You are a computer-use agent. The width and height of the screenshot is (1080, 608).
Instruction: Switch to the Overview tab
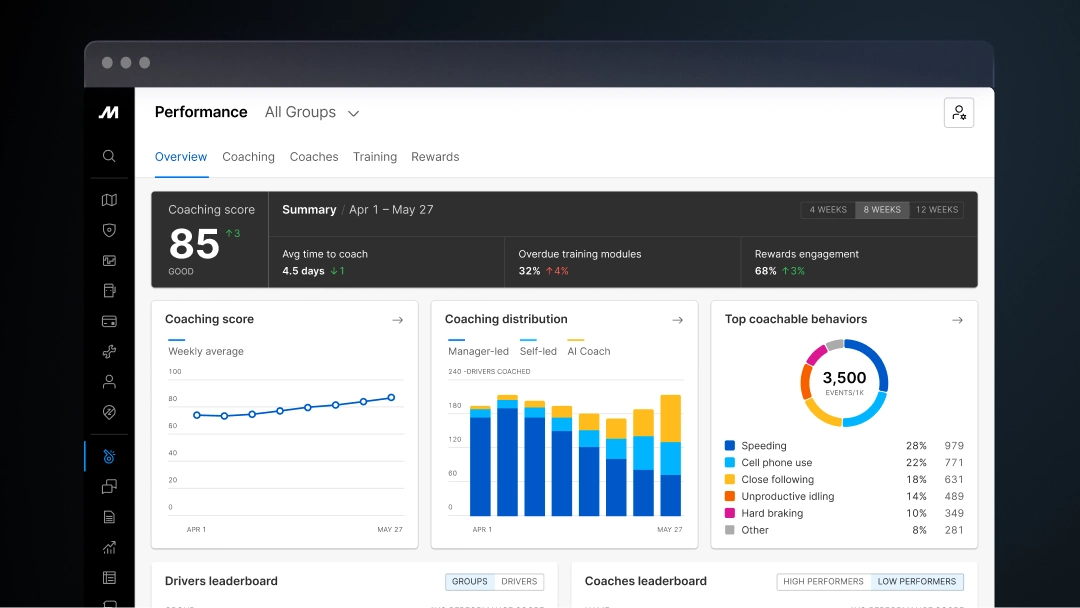180,157
